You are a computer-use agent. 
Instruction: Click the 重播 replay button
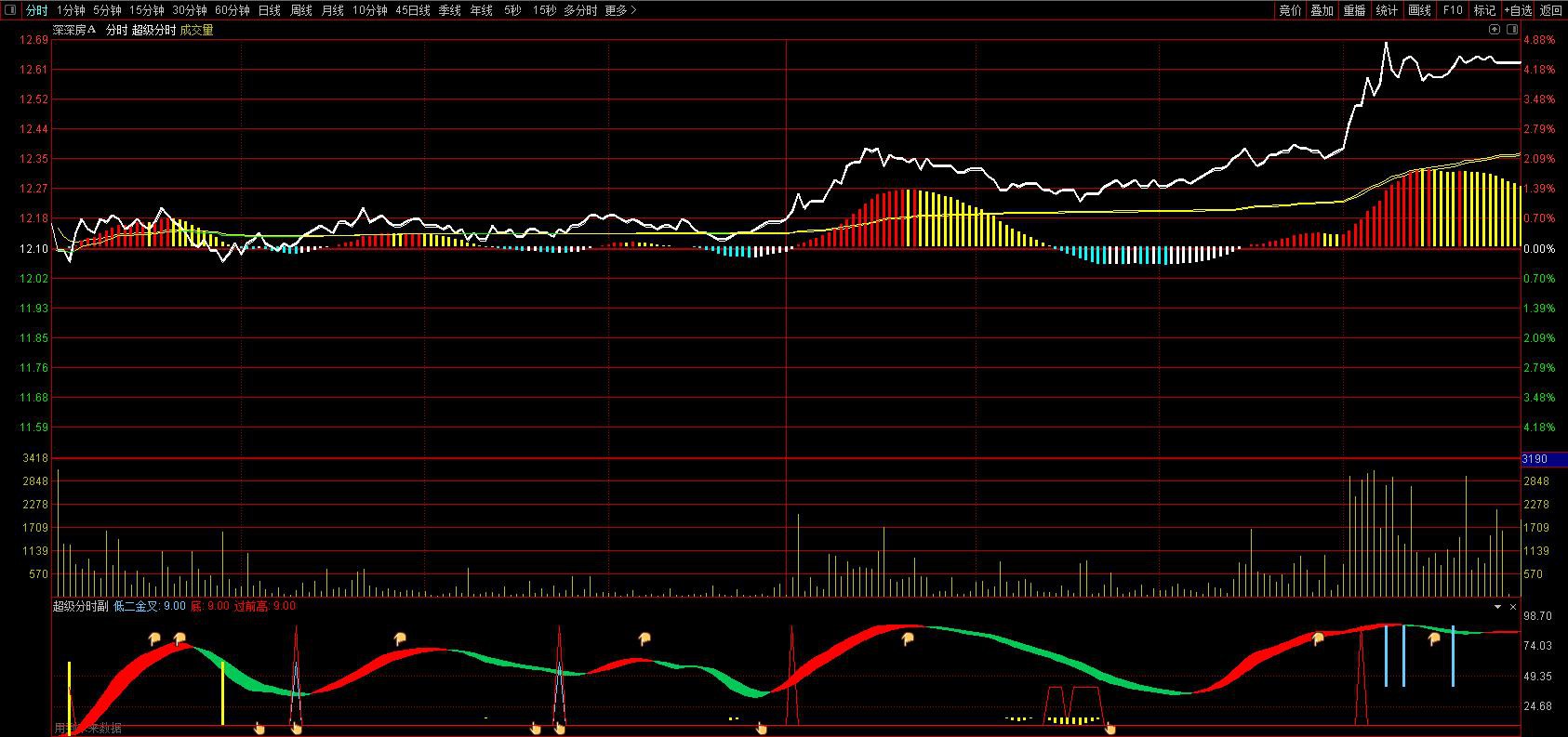(1355, 10)
